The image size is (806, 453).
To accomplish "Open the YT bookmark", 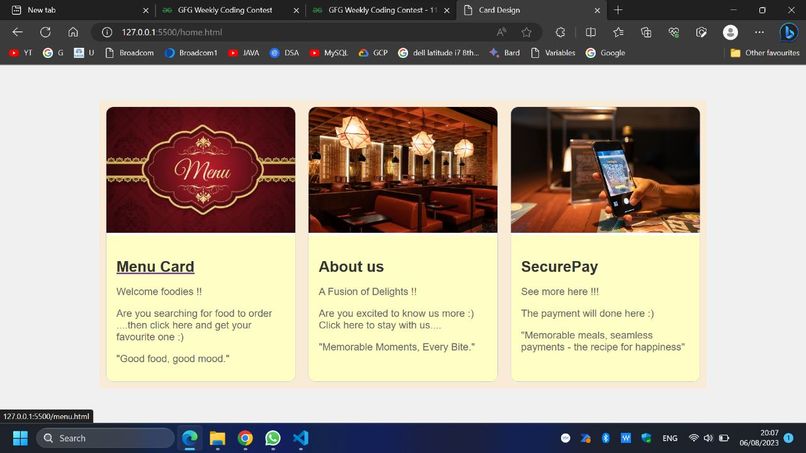I will pos(21,53).
